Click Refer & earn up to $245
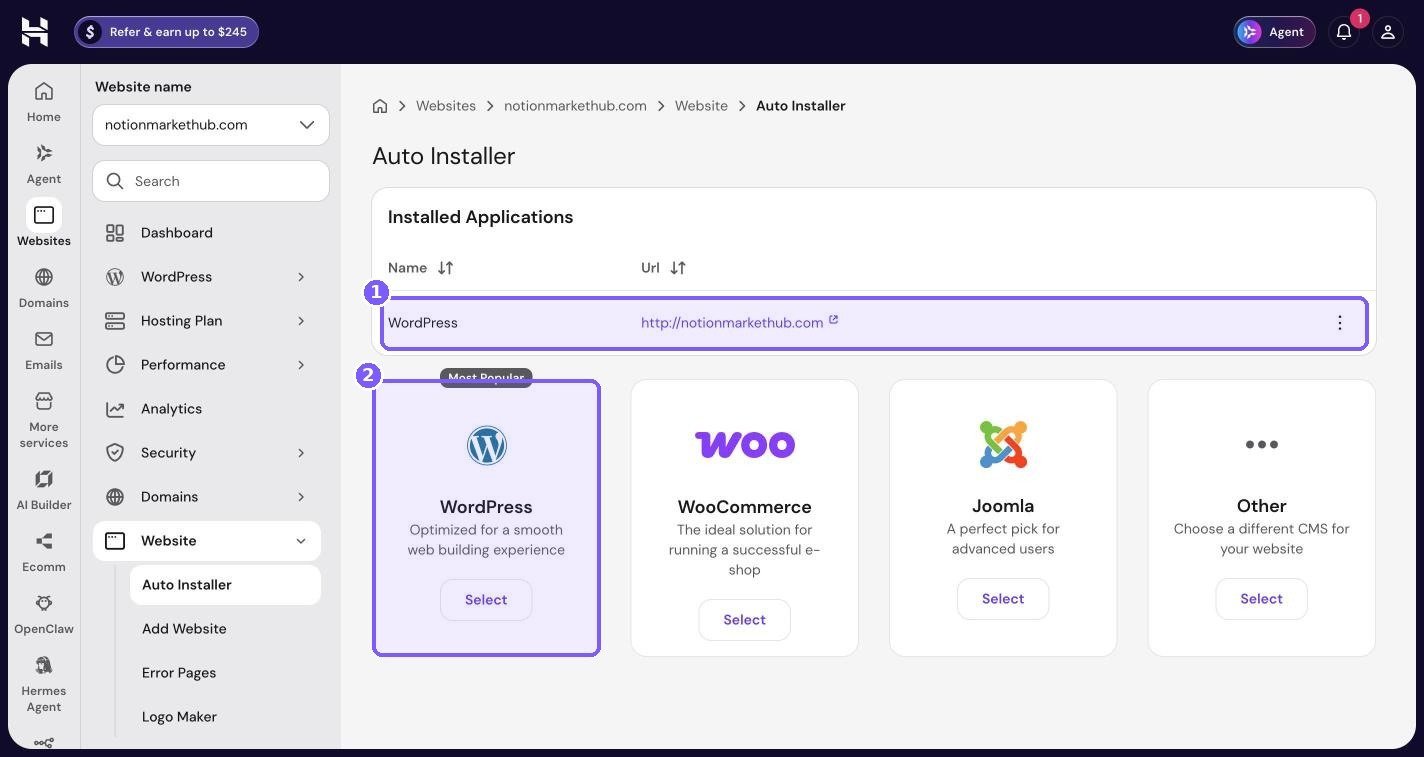1424x757 pixels. tap(166, 32)
